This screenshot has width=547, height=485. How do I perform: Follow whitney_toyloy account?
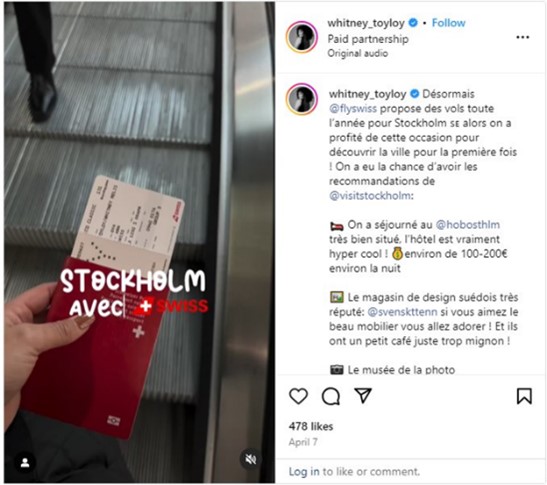[x=449, y=23]
